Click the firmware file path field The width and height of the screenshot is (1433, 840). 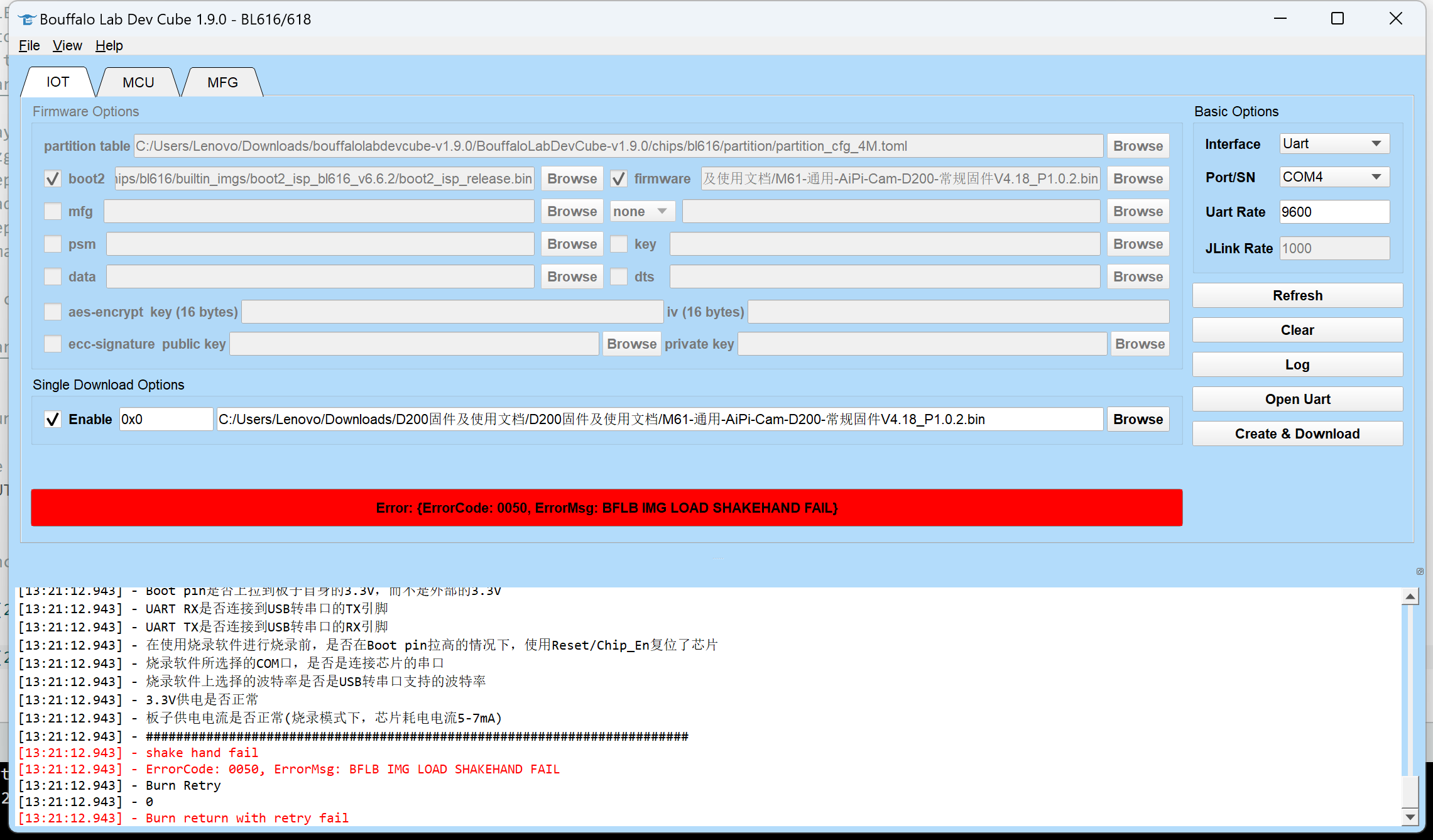tap(900, 179)
